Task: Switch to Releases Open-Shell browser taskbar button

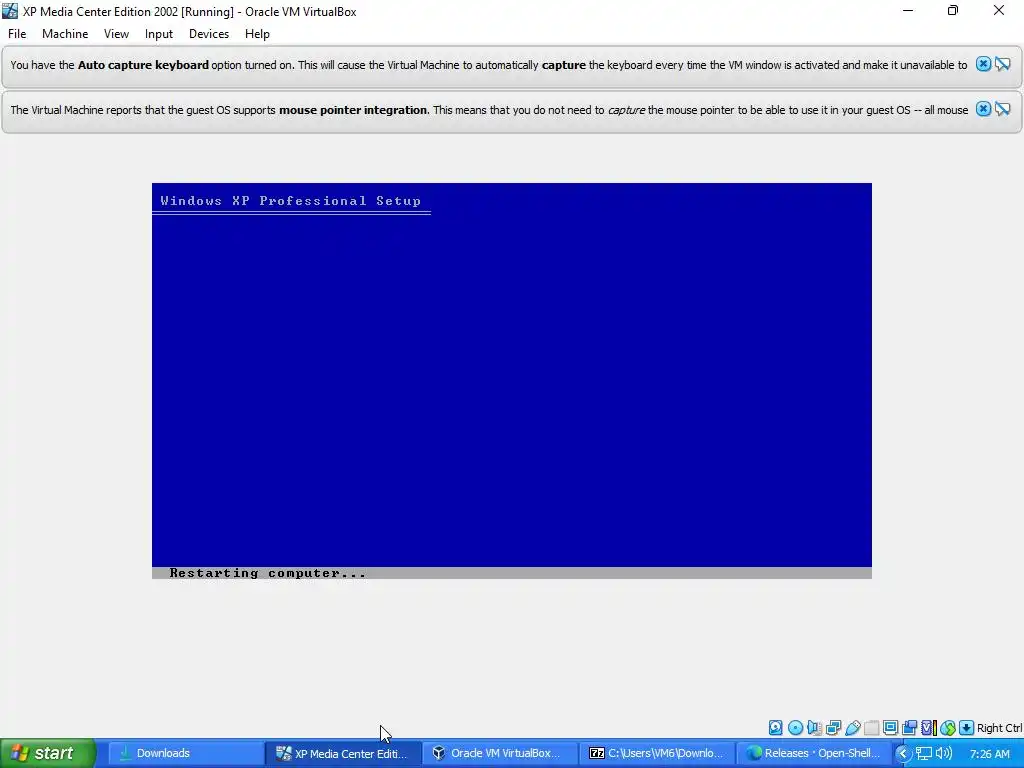Action: coord(814,753)
